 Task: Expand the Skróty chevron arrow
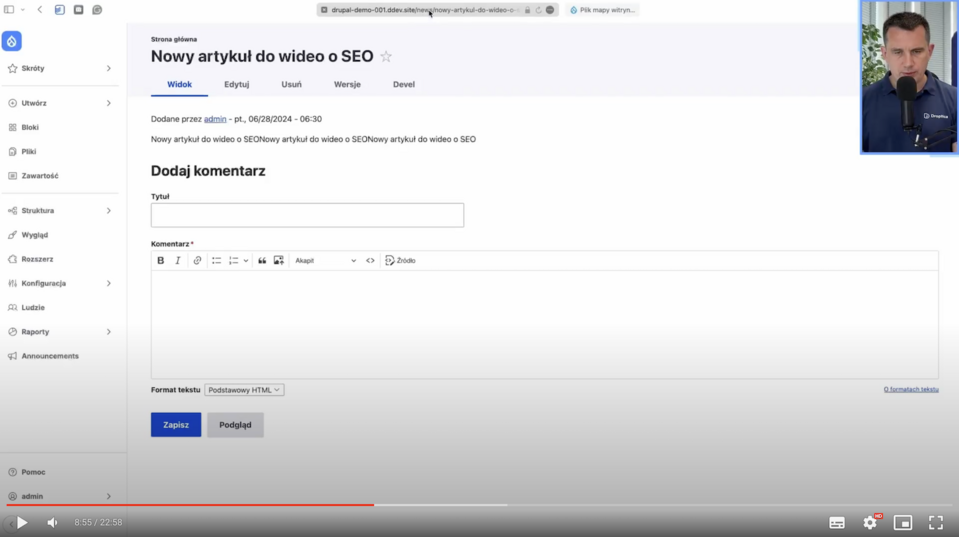tap(109, 69)
